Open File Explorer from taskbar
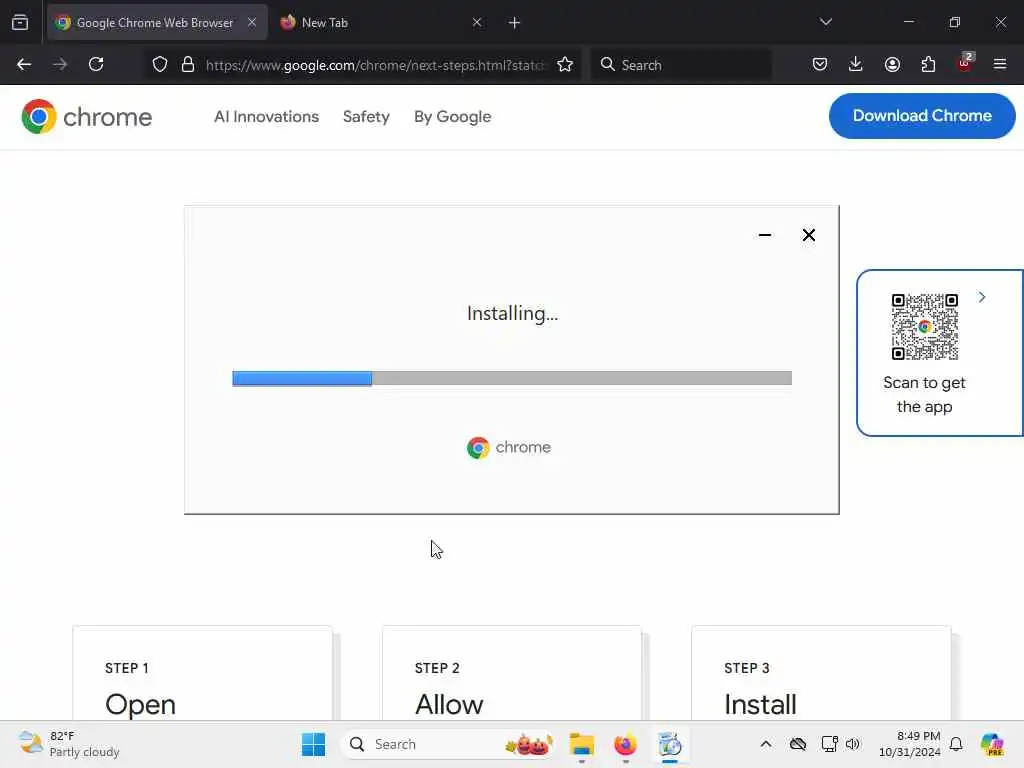 coord(581,744)
